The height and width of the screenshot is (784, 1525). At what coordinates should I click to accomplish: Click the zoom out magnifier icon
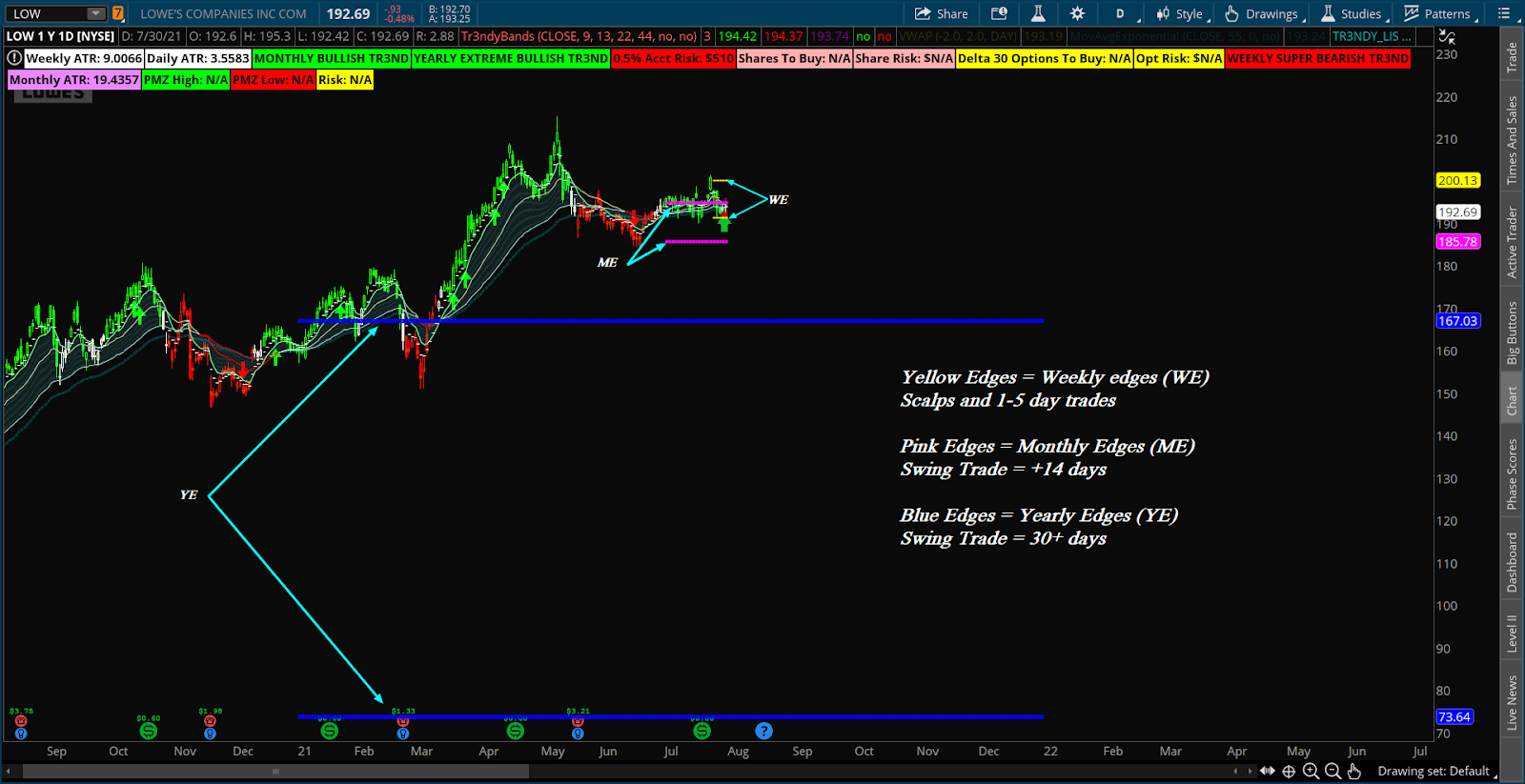[x=1332, y=771]
